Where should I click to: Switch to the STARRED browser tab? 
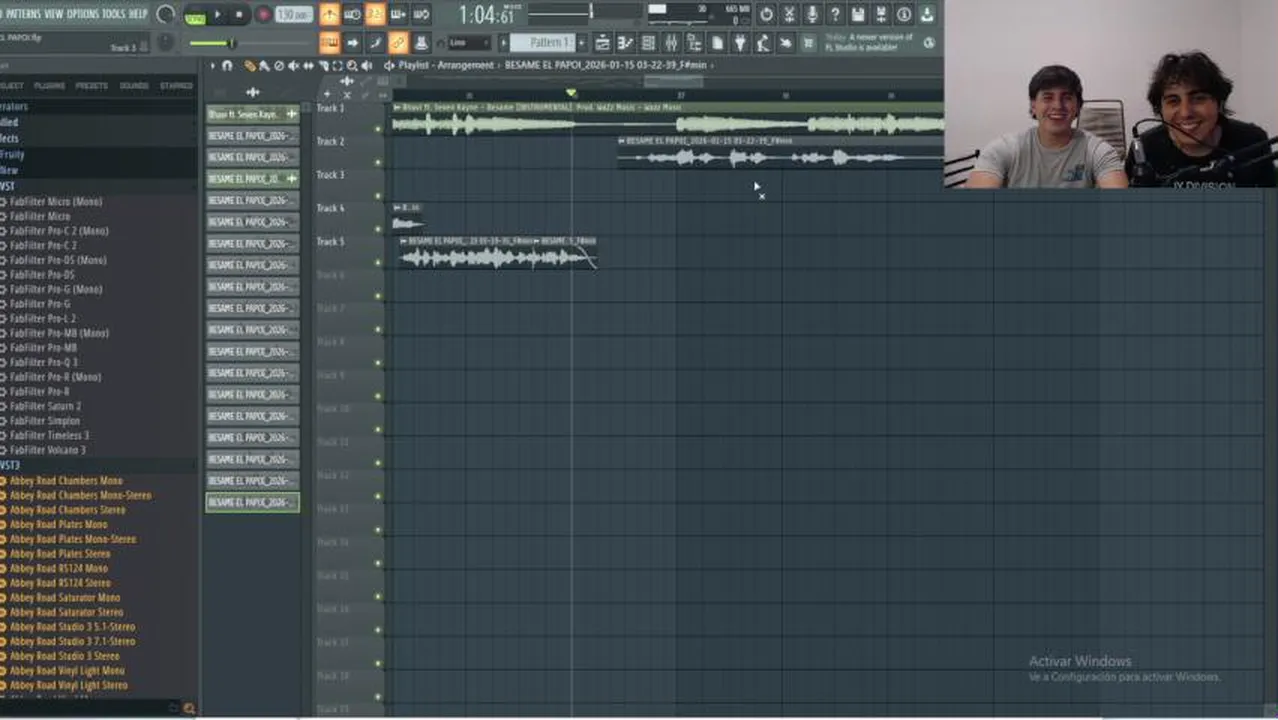[176, 86]
